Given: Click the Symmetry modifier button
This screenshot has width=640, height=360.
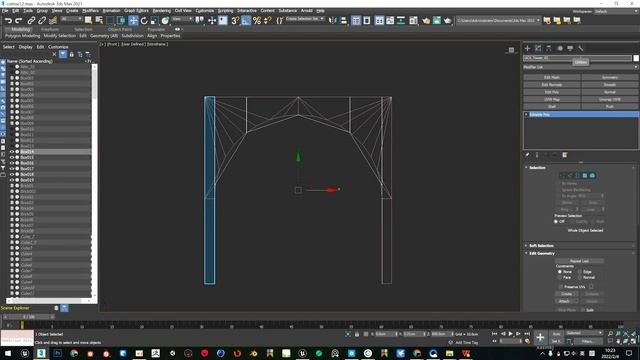Looking at the screenshot, I should (610, 77).
